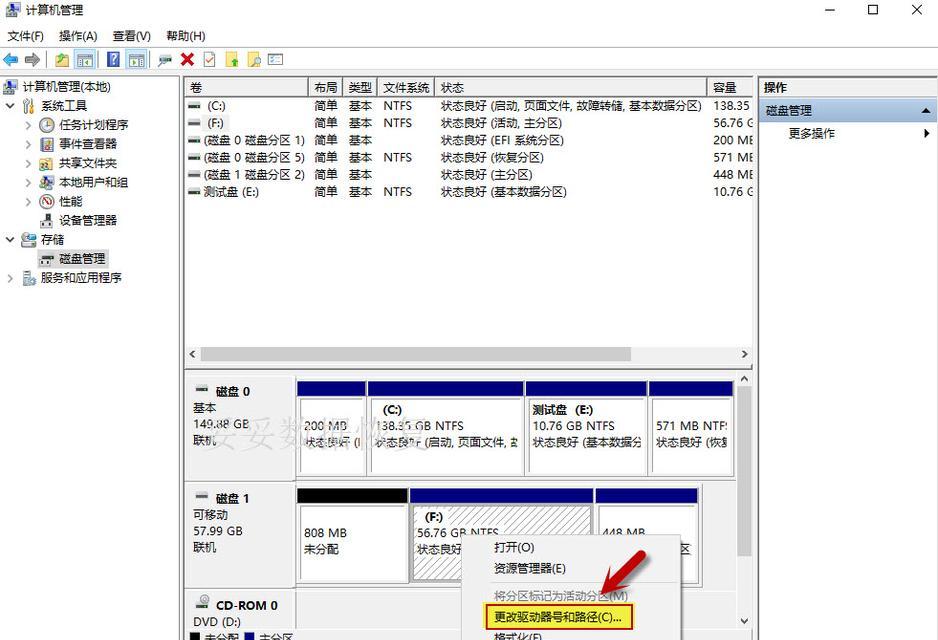Viewport: 938px width, 640px height.
Task: Expand the 本地用户和组 node
Action: (28, 183)
